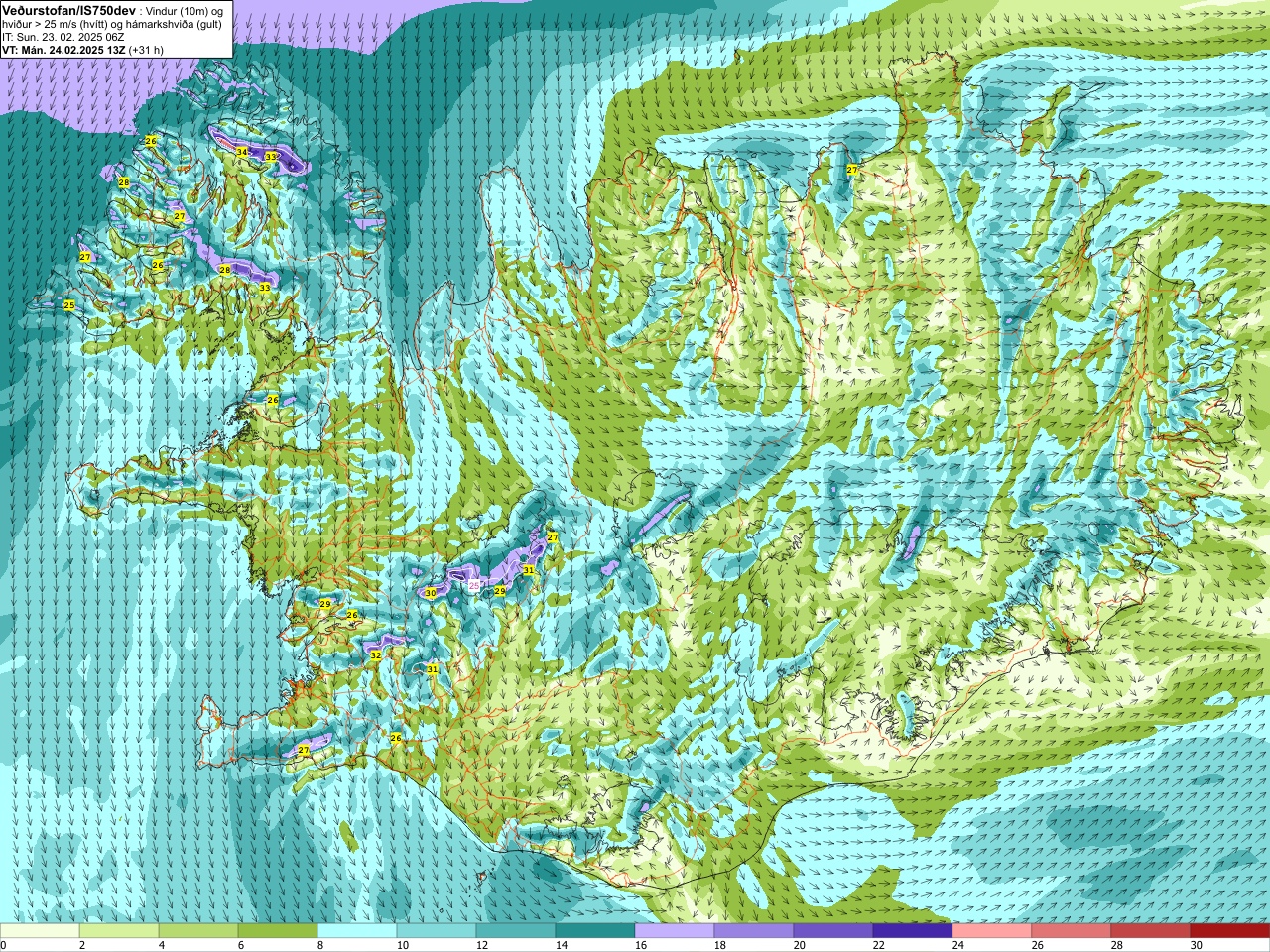1270x952 pixels.
Task: Click the "18" tick label on the legend
Action: point(720,945)
